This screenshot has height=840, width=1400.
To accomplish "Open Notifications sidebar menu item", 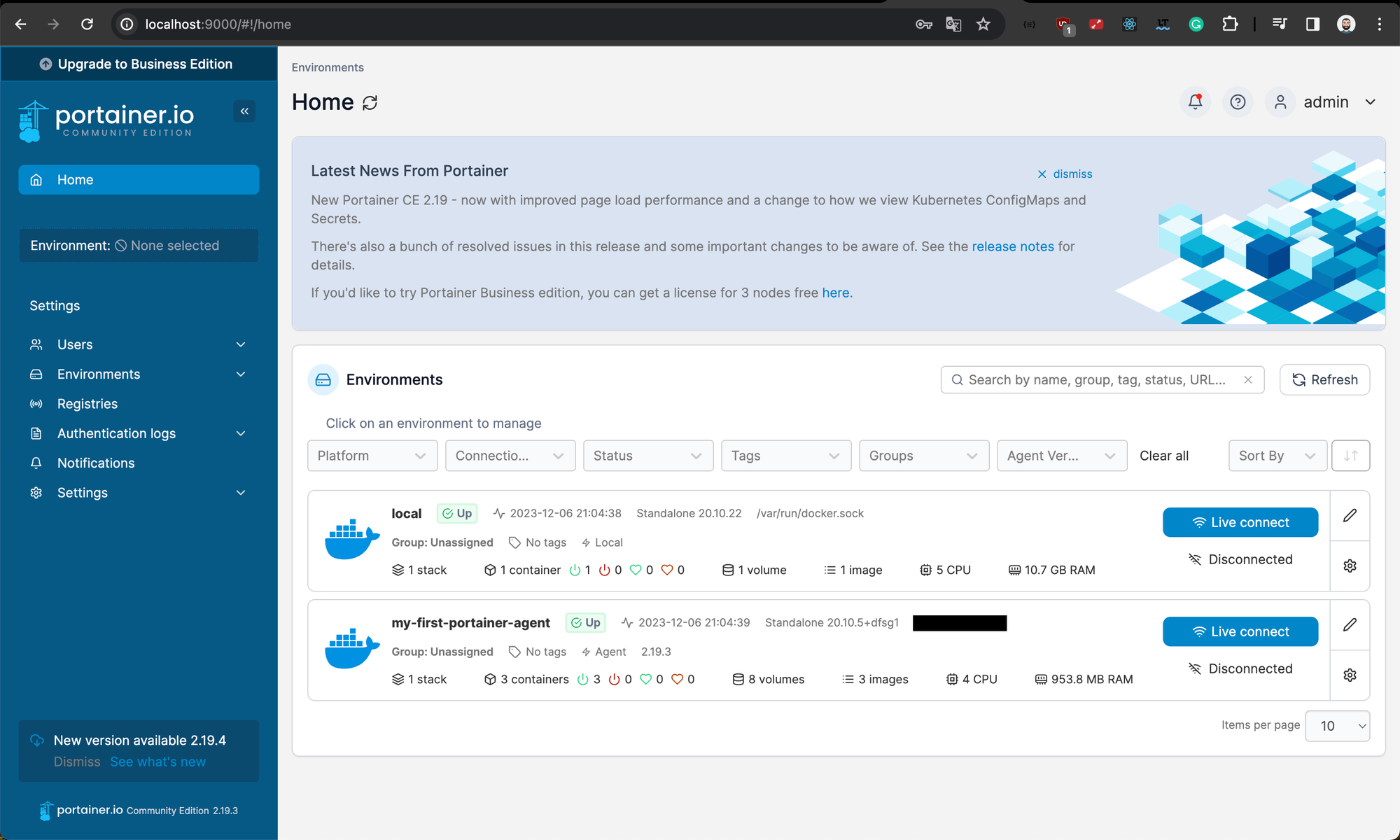I will [x=96, y=463].
